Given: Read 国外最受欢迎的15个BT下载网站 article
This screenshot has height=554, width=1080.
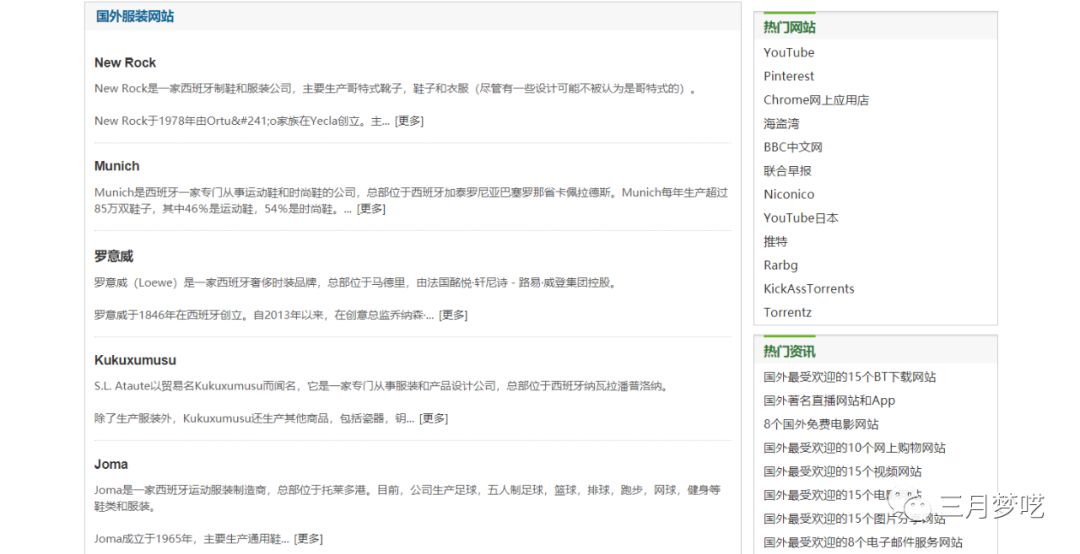Looking at the screenshot, I should [x=850, y=377].
